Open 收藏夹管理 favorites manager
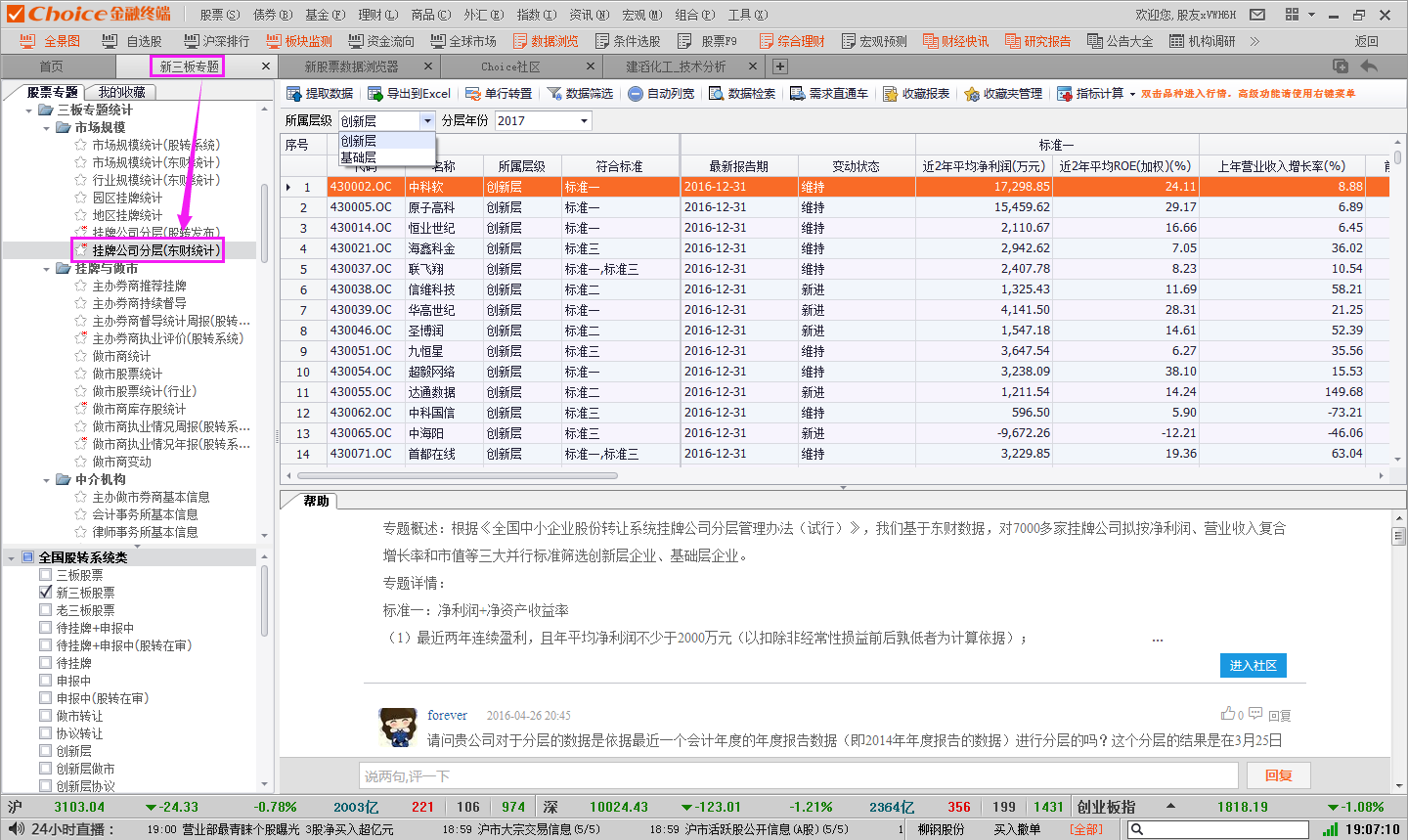Viewport: 1408px width, 840px height. [972, 94]
